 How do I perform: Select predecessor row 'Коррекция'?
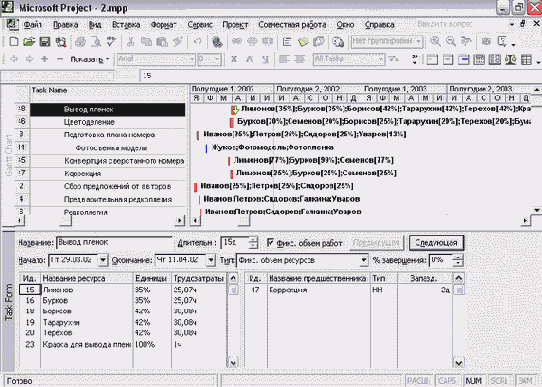[349, 290]
